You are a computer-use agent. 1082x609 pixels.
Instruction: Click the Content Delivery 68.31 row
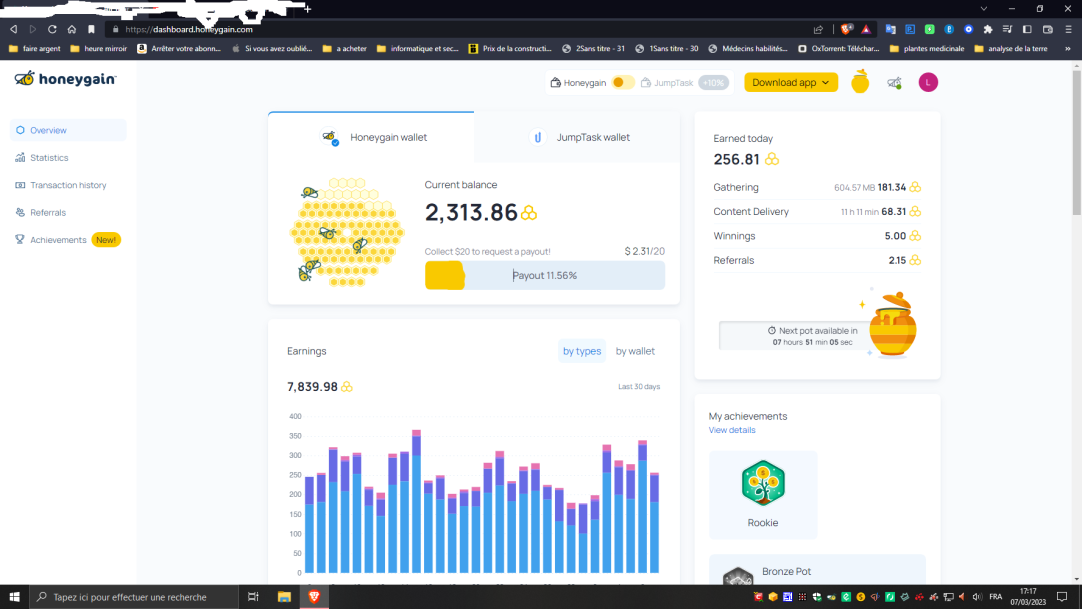tap(817, 212)
